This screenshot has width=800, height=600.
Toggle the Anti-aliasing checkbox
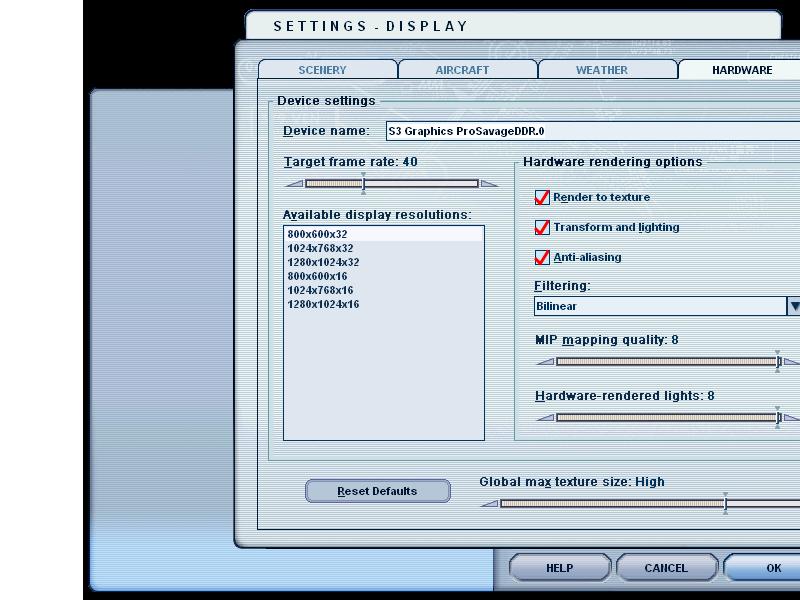[543, 258]
